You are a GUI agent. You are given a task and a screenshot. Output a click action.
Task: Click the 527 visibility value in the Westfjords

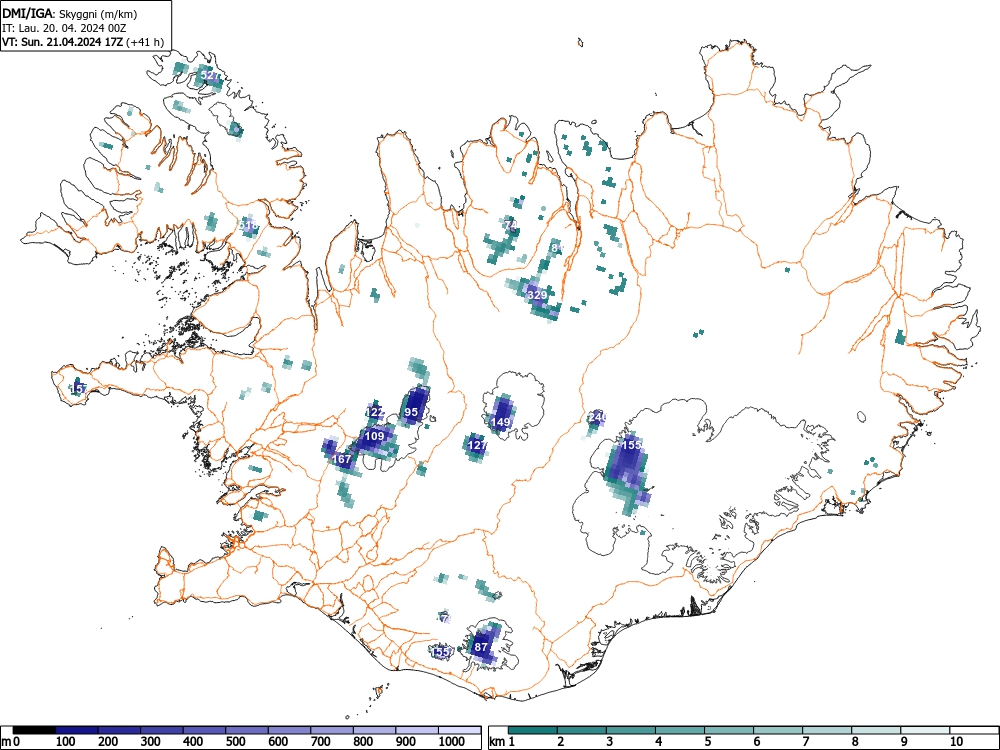tap(210, 75)
